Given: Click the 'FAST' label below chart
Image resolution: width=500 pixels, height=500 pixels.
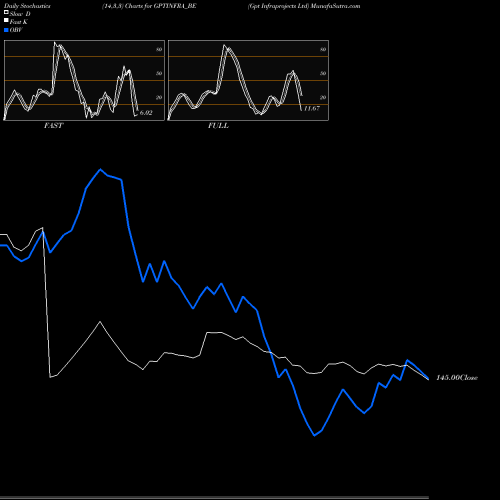Looking at the screenshot, I should click(53, 126).
